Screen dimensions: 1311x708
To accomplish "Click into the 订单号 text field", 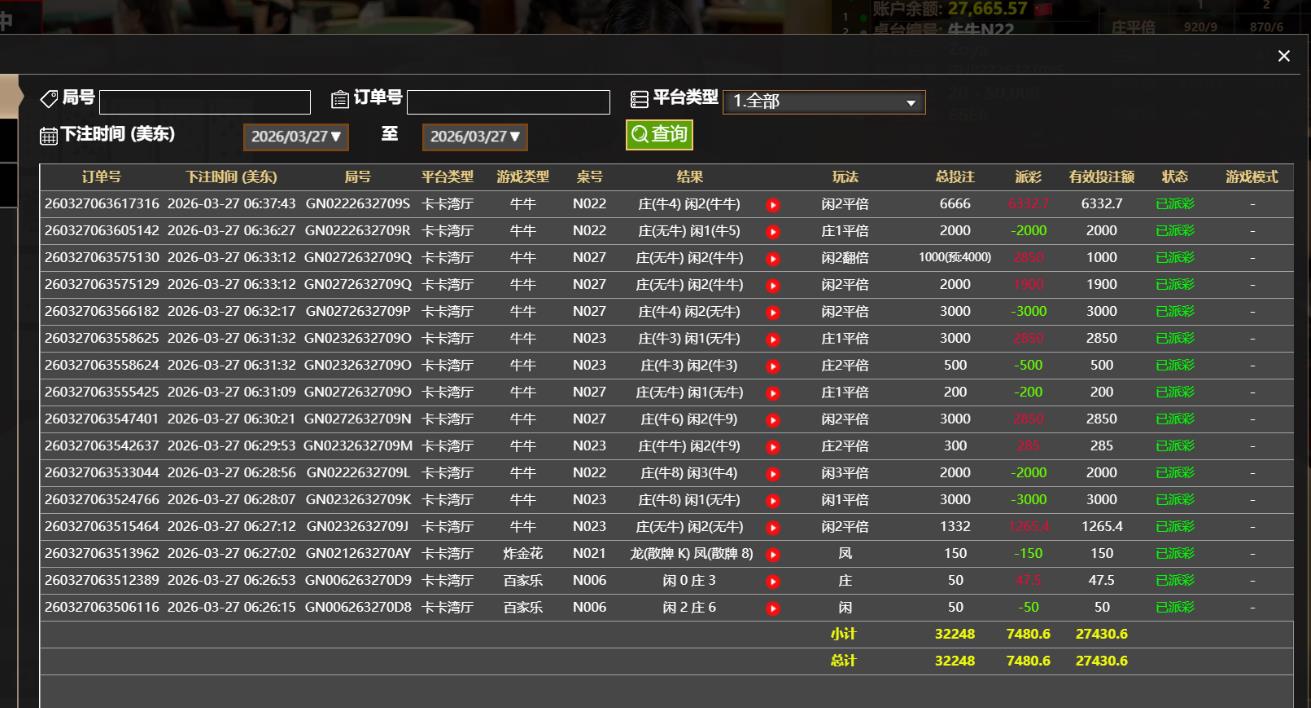I will click(508, 102).
